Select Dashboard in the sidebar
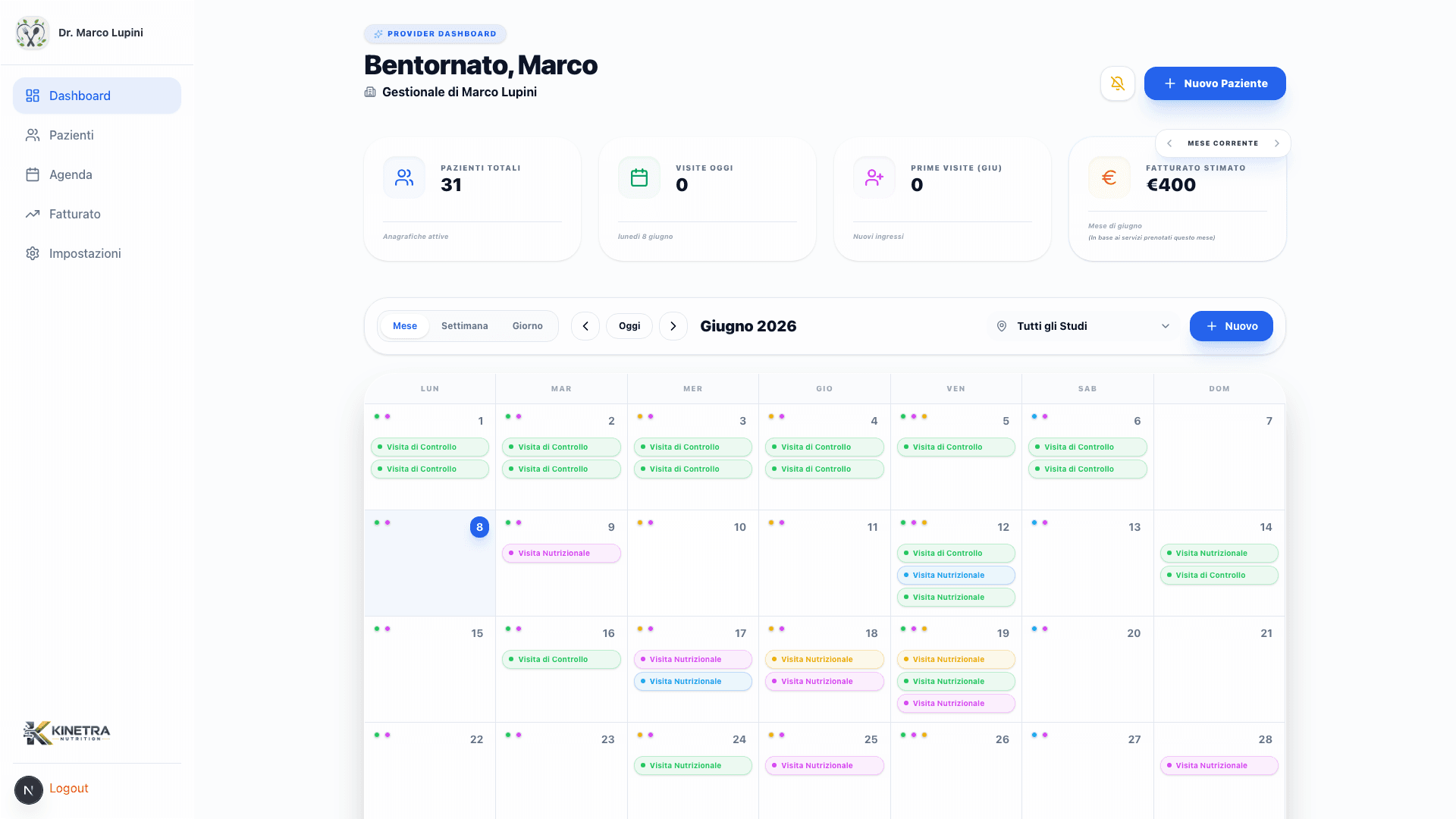 [x=97, y=96]
